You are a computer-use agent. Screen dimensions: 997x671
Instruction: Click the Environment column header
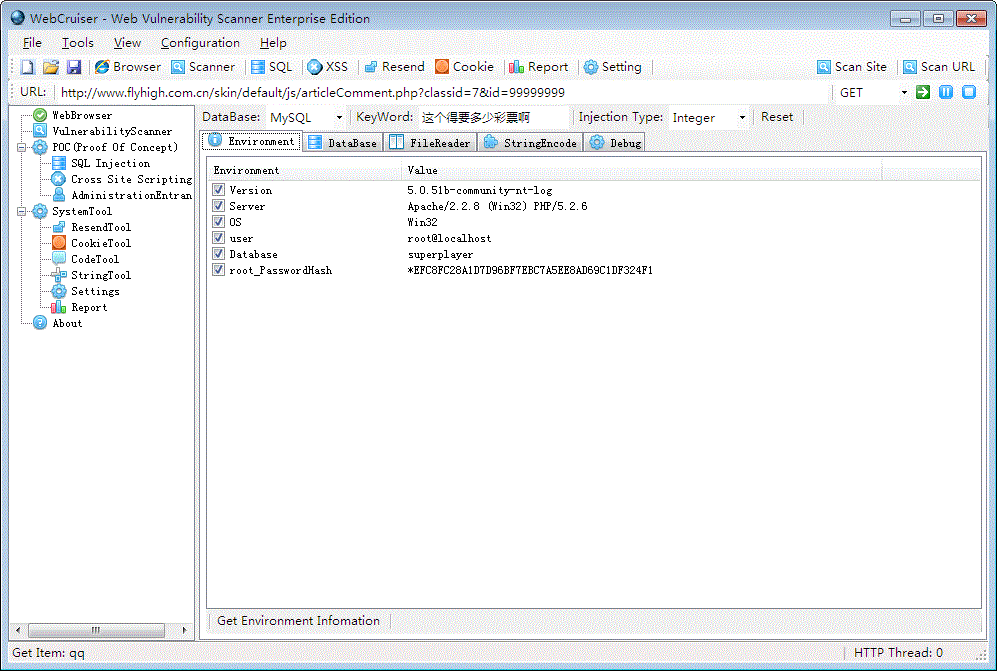tap(304, 170)
